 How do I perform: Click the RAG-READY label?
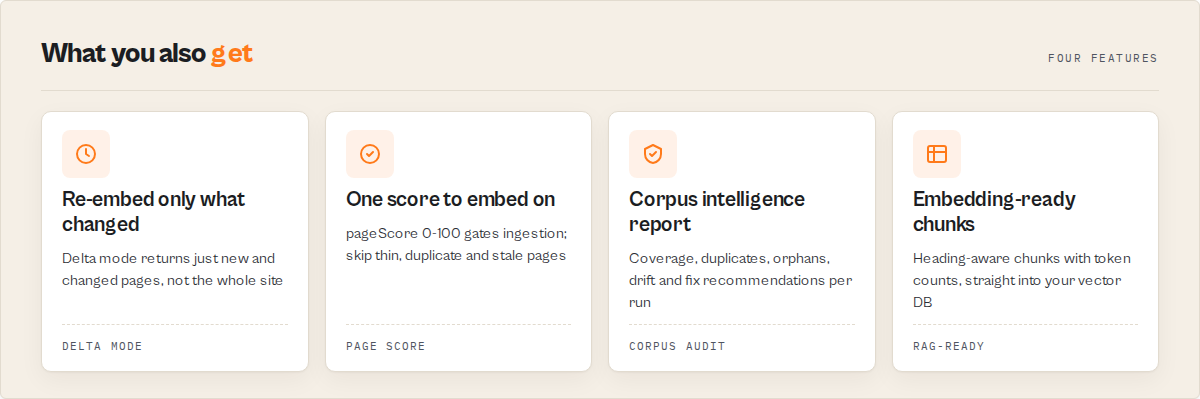[x=949, y=346]
